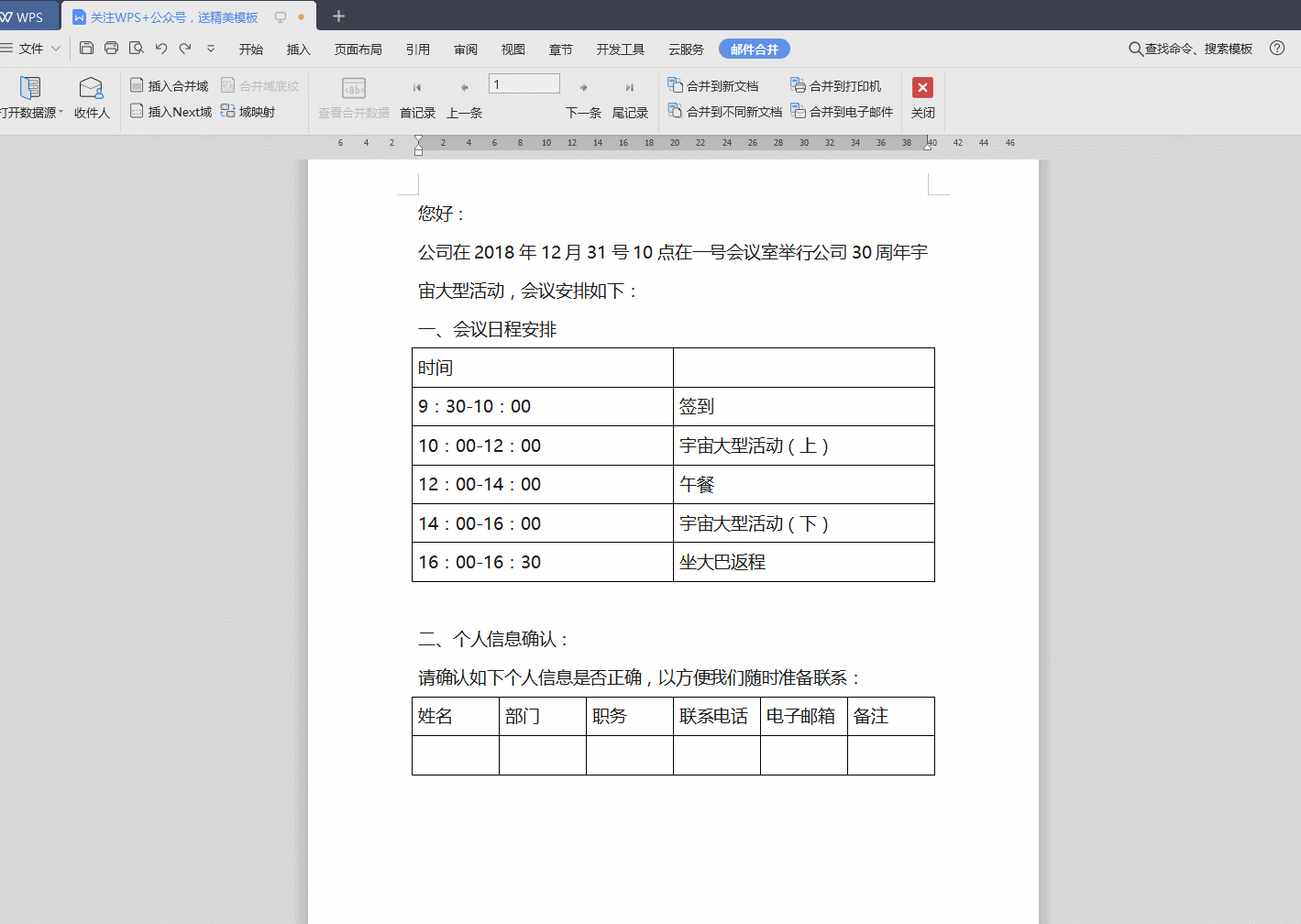1301x924 pixels.
Task: Click 合并到新文档 merge to new document
Action: coord(713,85)
